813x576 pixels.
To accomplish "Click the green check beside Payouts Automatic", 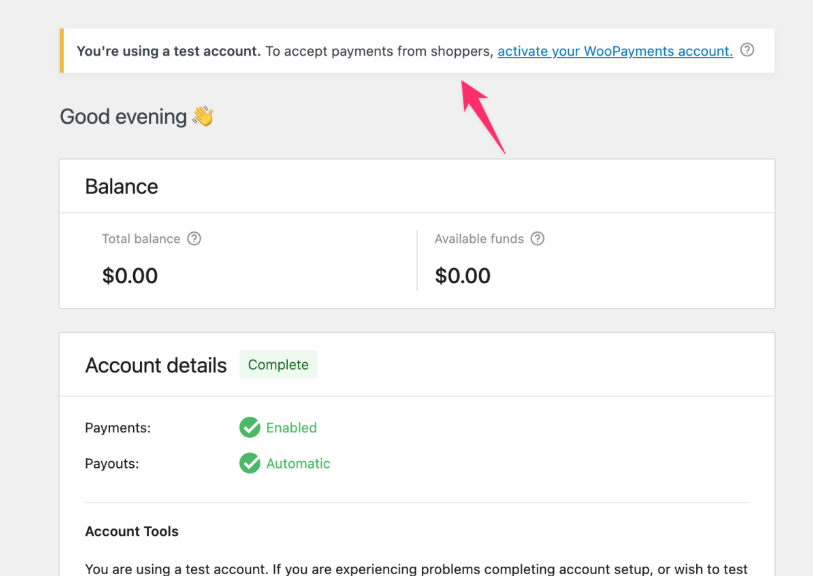I will [249, 463].
